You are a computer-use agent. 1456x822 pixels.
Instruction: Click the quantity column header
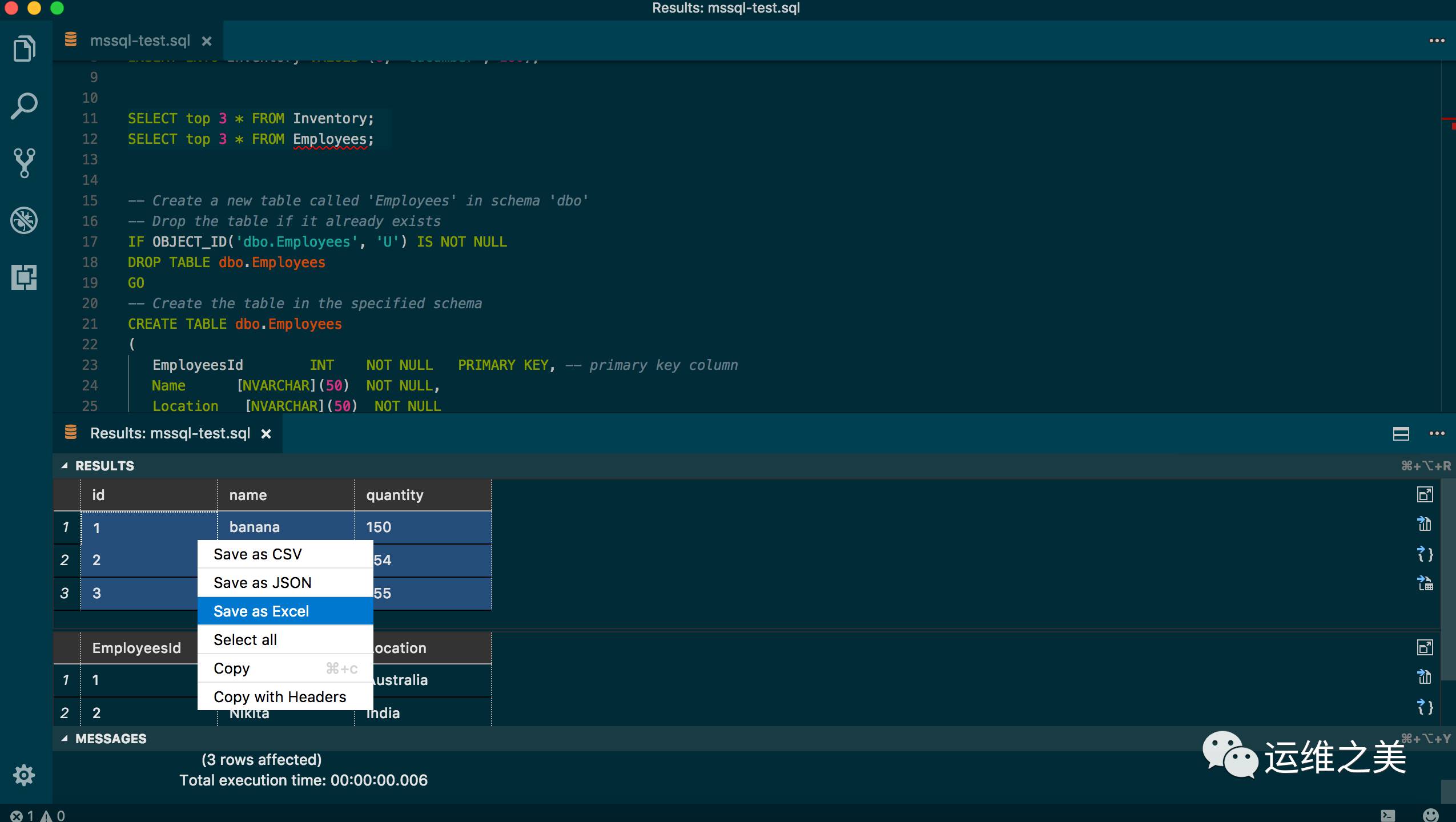[x=423, y=495]
